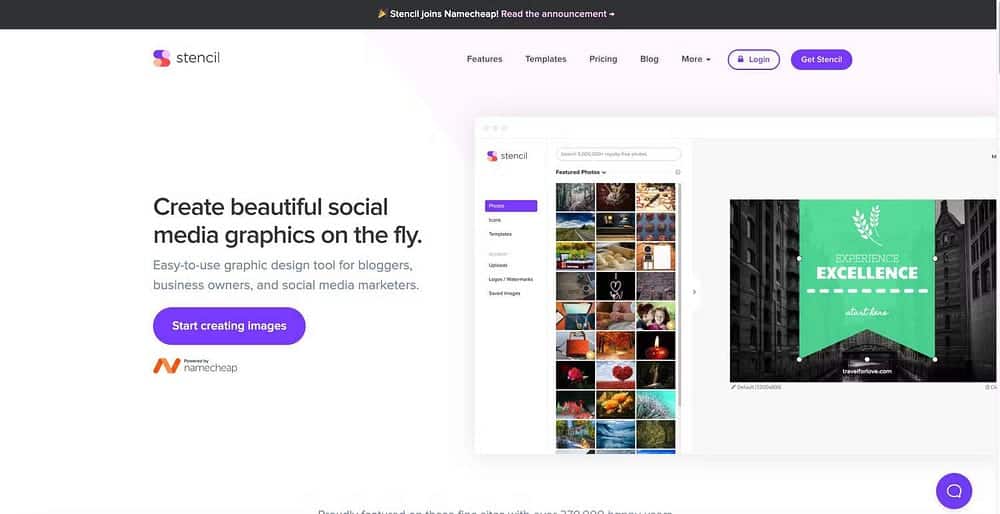
Task: Select the Photos tab in the app sidebar
Action: (x=511, y=206)
